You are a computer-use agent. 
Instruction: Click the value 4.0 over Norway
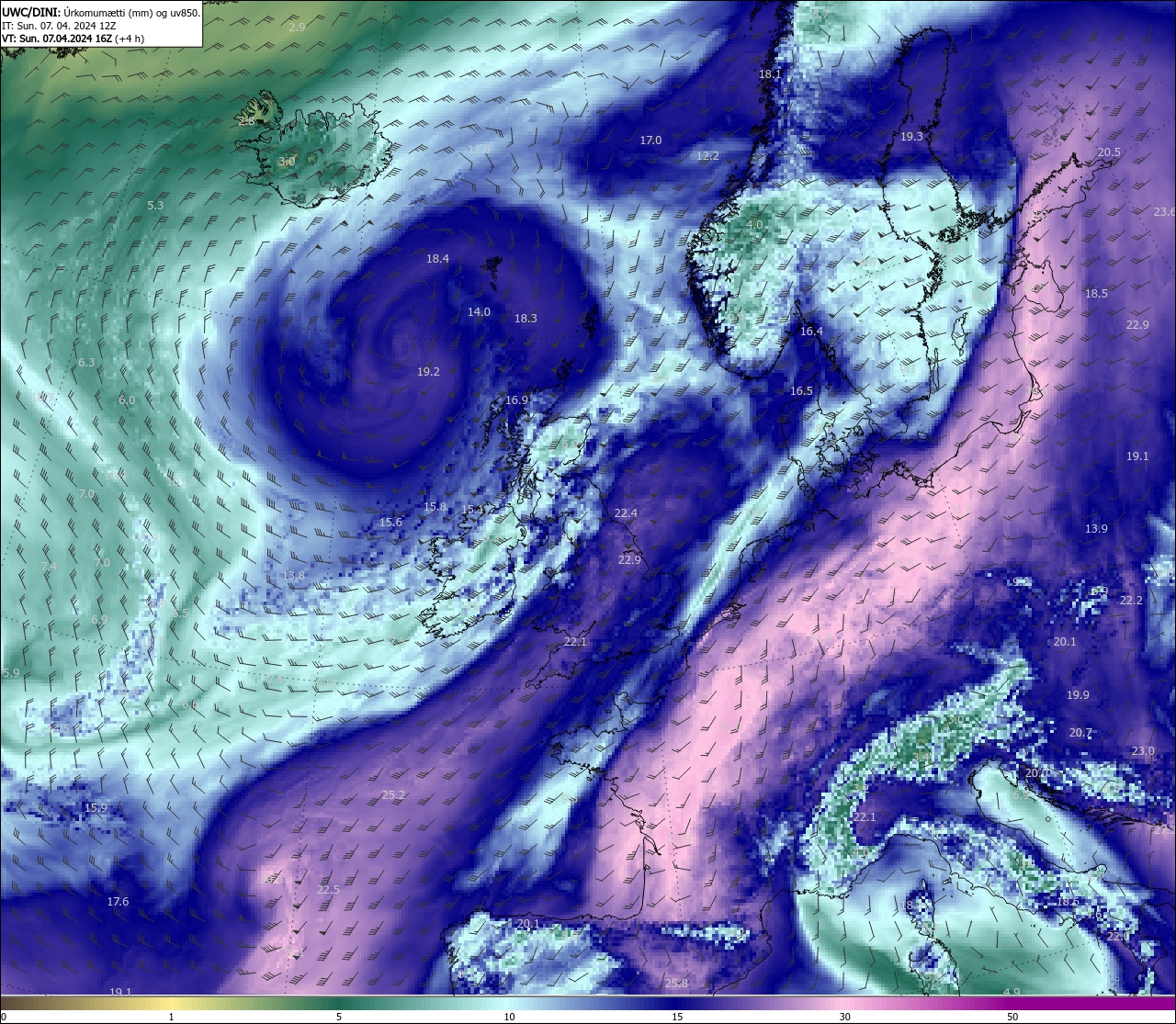[x=754, y=225]
